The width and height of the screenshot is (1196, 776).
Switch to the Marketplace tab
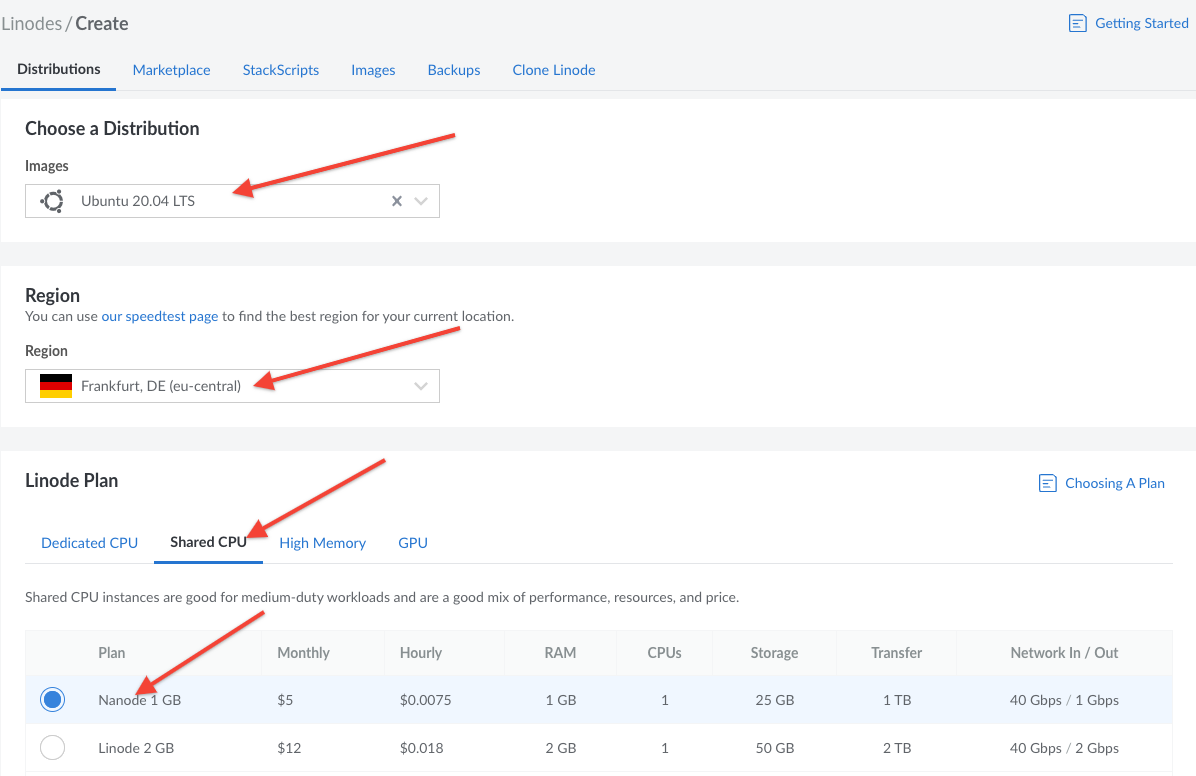(x=171, y=70)
